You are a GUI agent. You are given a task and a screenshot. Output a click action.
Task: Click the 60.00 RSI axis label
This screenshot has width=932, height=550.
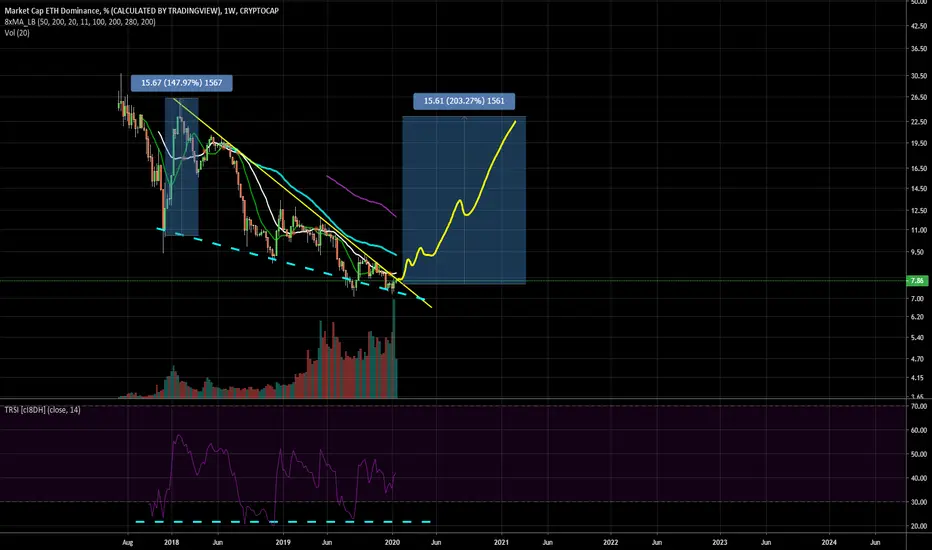click(919, 430)
